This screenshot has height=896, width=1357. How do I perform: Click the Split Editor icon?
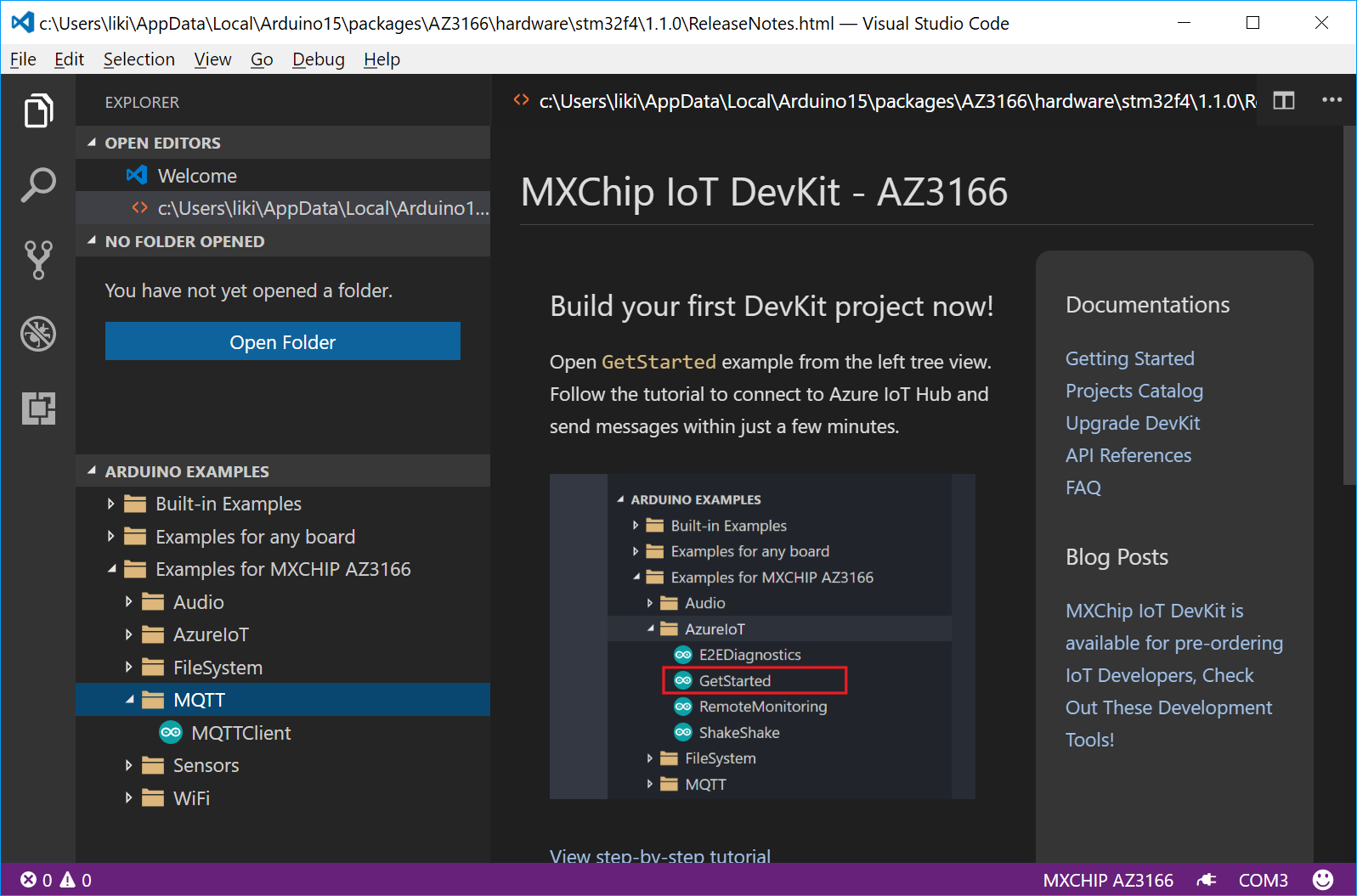pos(1284,100)
